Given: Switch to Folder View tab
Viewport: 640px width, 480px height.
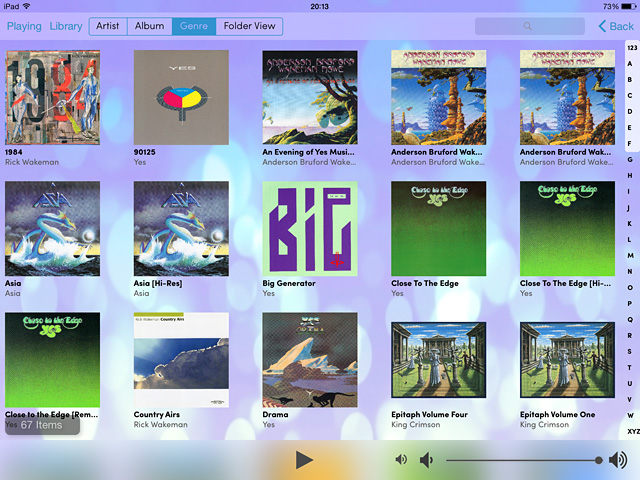Looking at the screenshot, I should click(x=249, y=26).
